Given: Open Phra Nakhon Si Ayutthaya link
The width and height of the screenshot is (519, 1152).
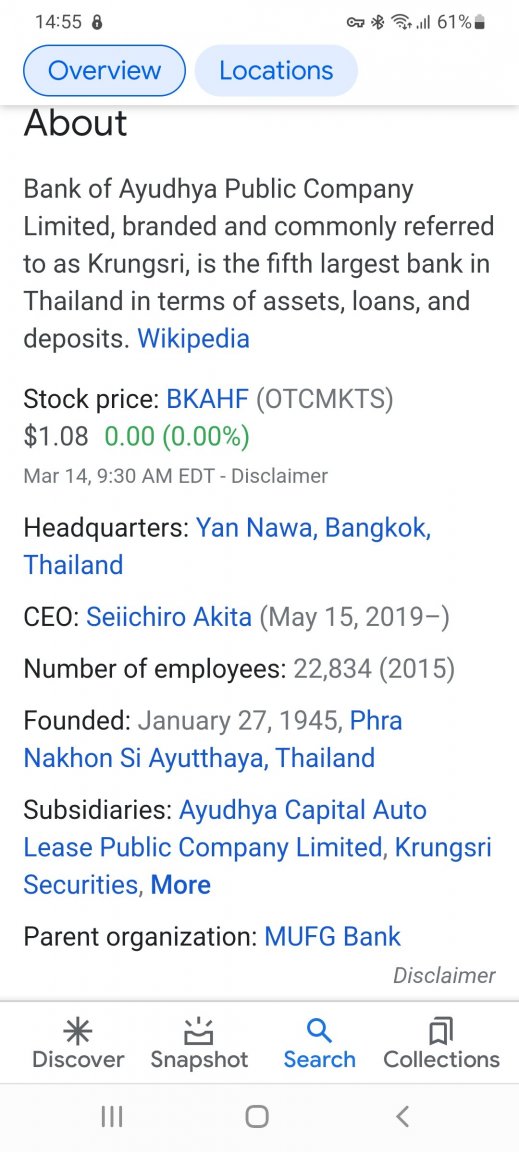Looking at the screenshot, I should click(x=213, y=739).
